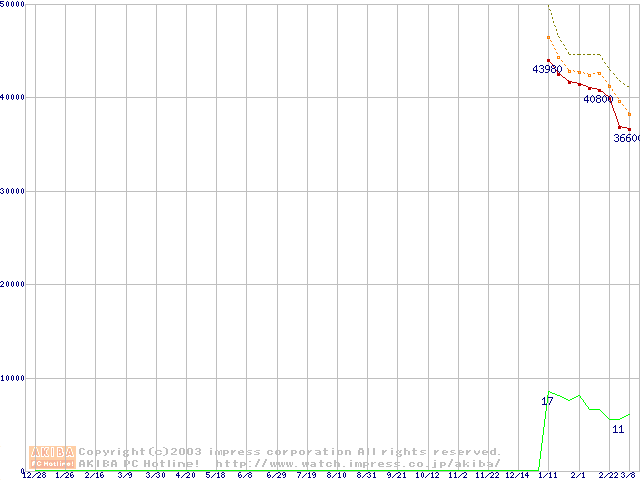Image resolution: width=640 pixels, height=480 pixels.
Task: Click the 50000 y-axis label
Action: point(14,5)
